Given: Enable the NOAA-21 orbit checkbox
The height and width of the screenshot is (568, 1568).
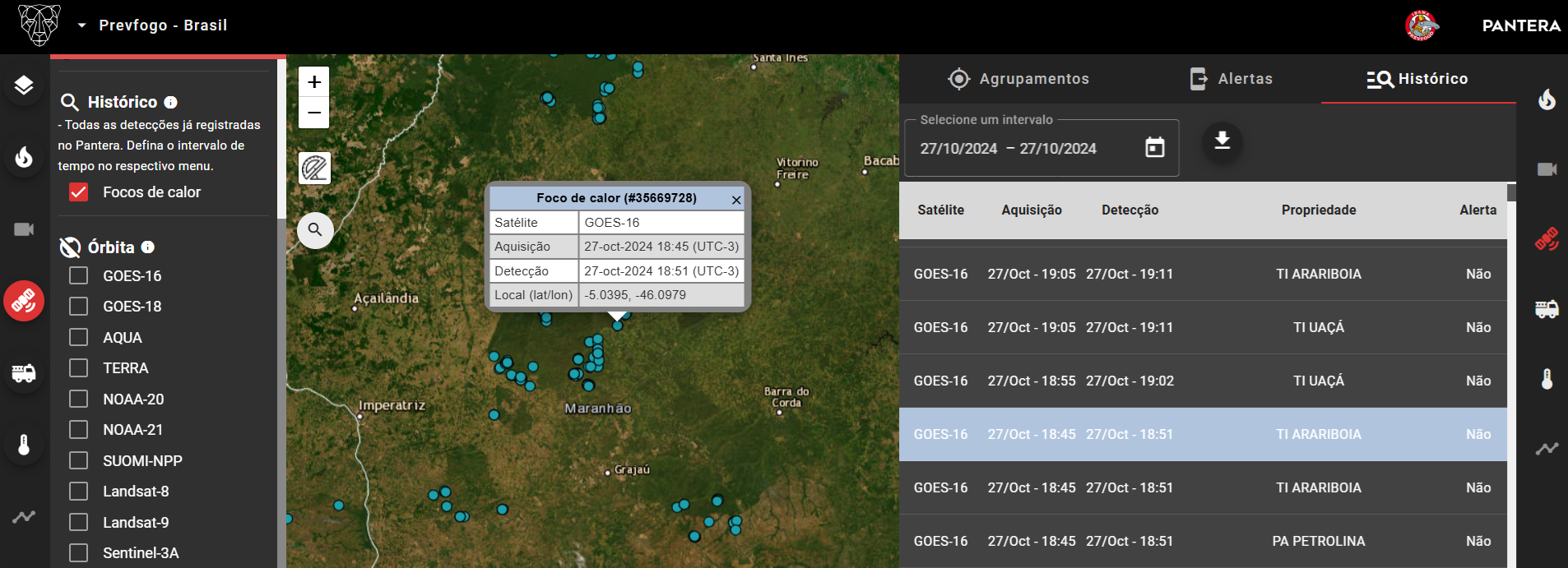Looking at the screenshot, I should point(79,429).
